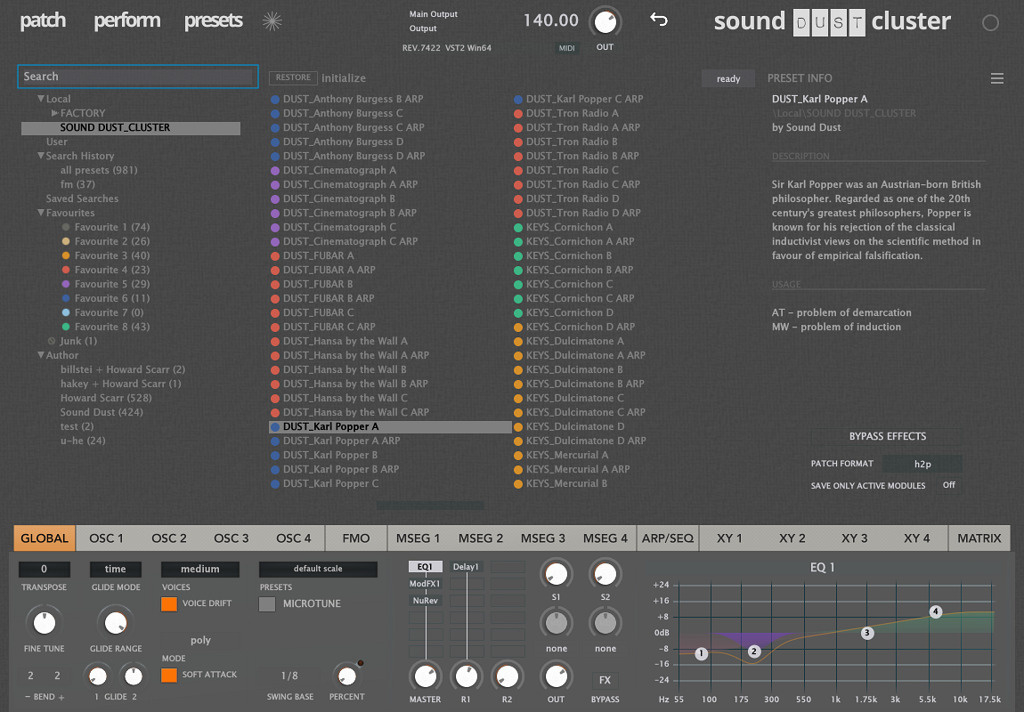Click the undo arrow icon

[x=658, y=20]
